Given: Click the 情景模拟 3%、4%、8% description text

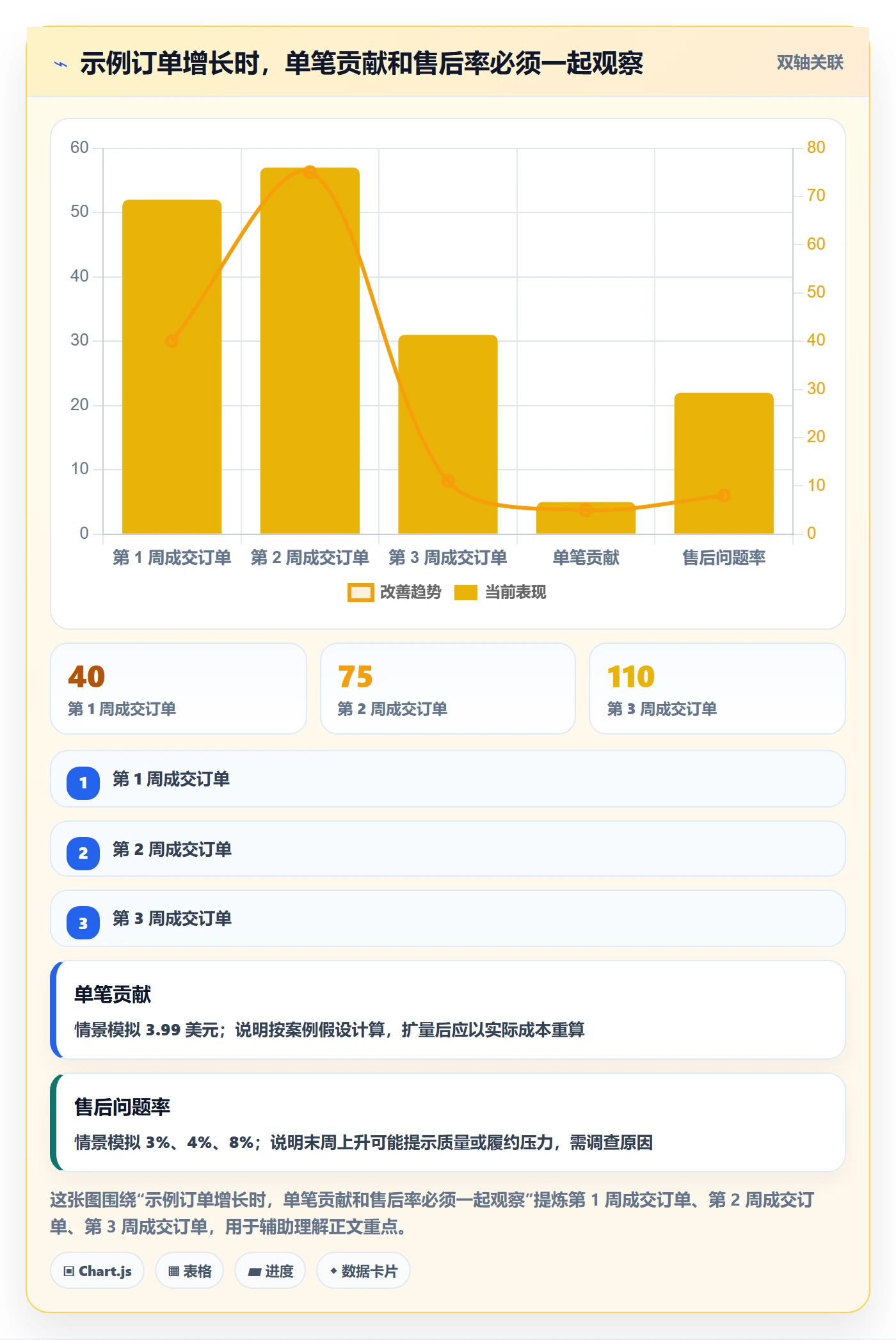Looking at the screenshot, I should pyautogui.click(x=364, y=1142).
